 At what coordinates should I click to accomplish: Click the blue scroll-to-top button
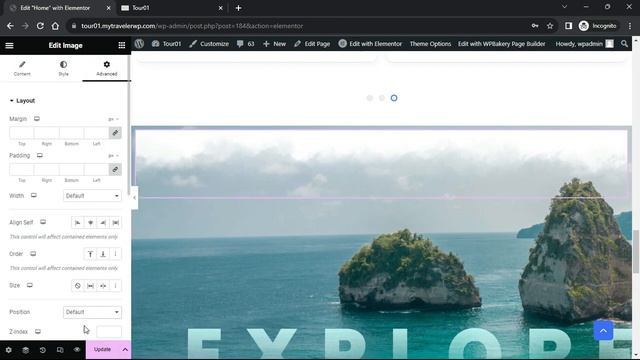[603, 331]
